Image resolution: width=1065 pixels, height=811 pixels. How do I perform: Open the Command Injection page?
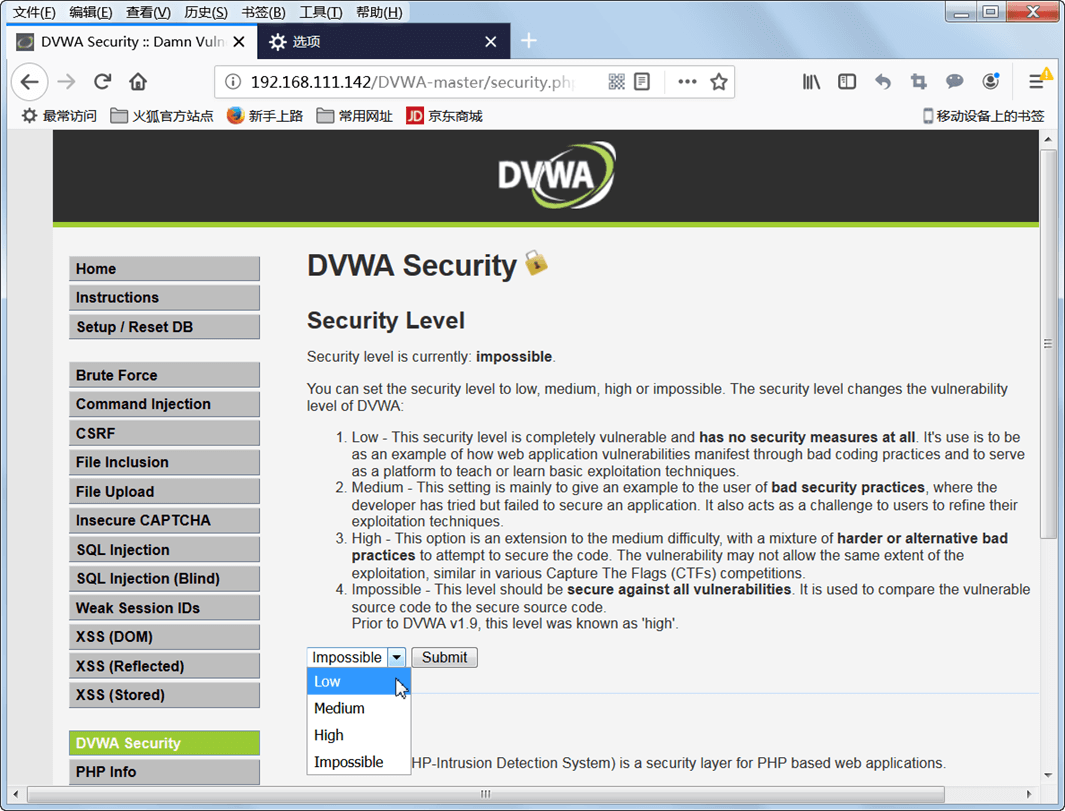(164, 404)
